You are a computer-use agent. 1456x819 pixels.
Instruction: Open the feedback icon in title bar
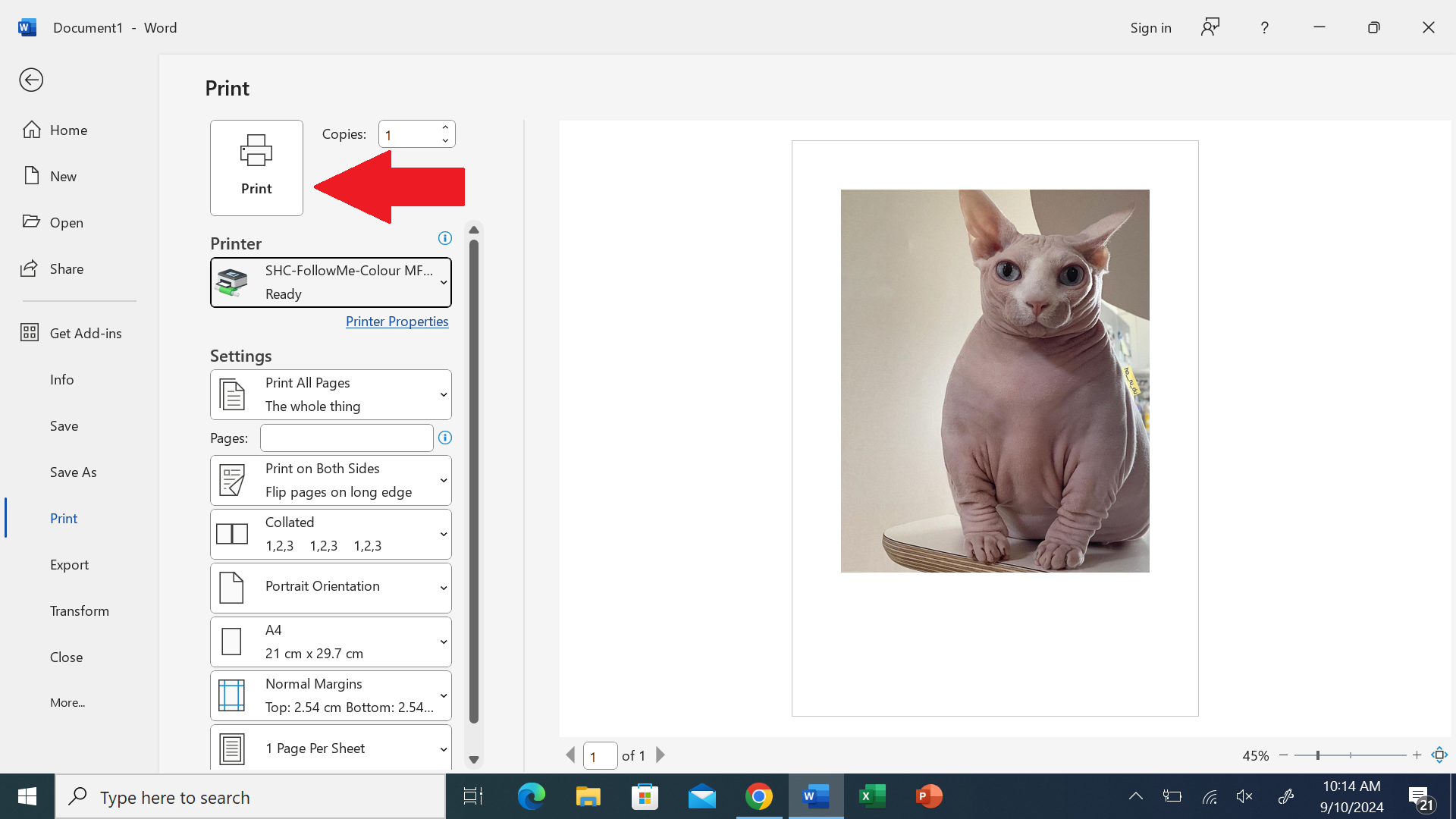point(1210,27)
